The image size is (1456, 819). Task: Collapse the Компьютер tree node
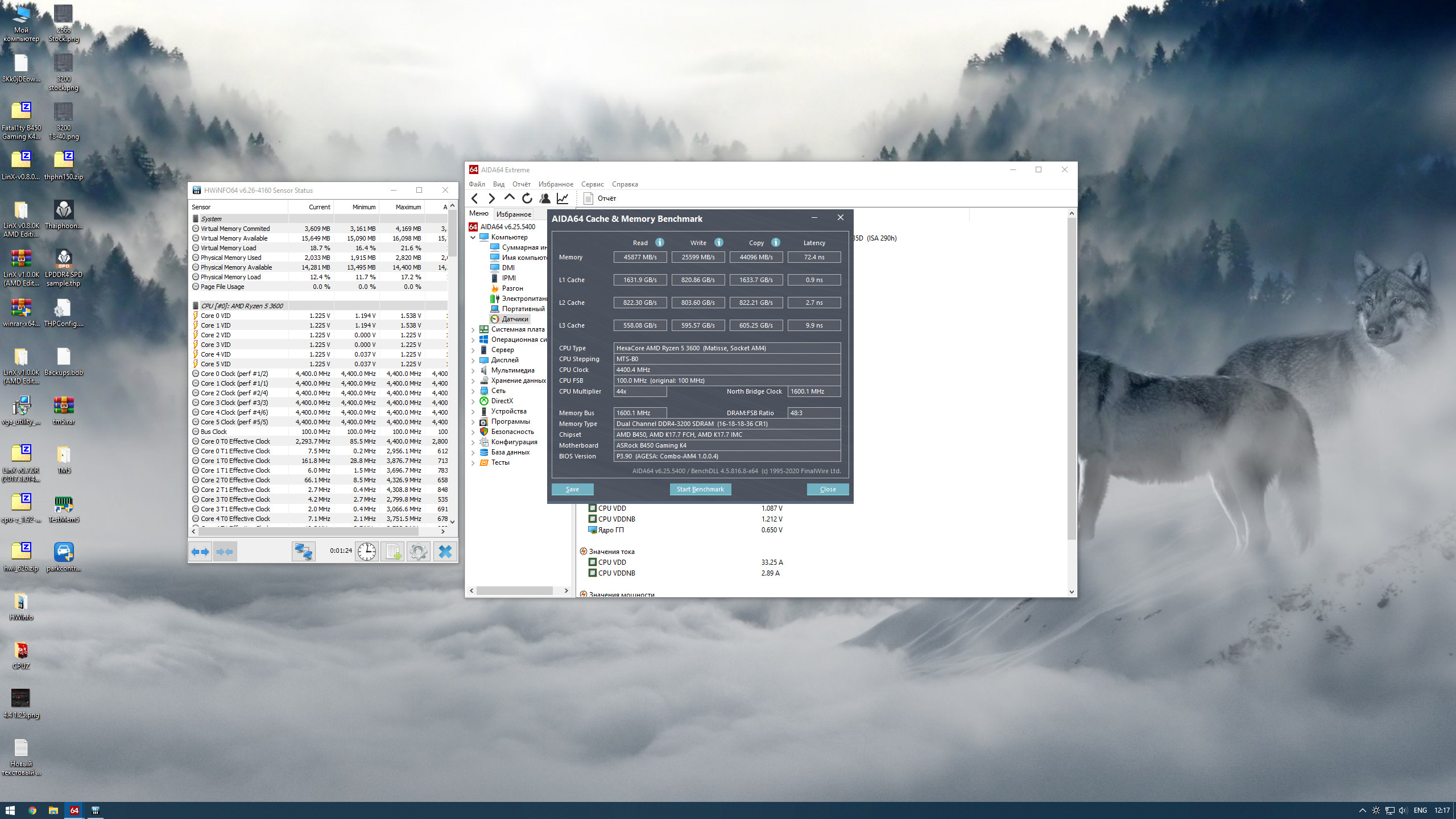(473, 238)
